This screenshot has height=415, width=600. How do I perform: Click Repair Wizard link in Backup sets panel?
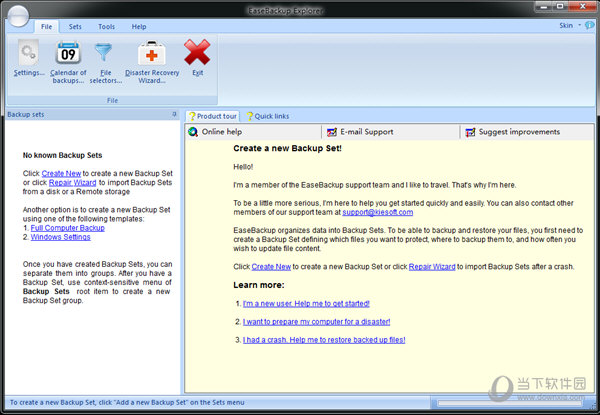click(73, 182)
